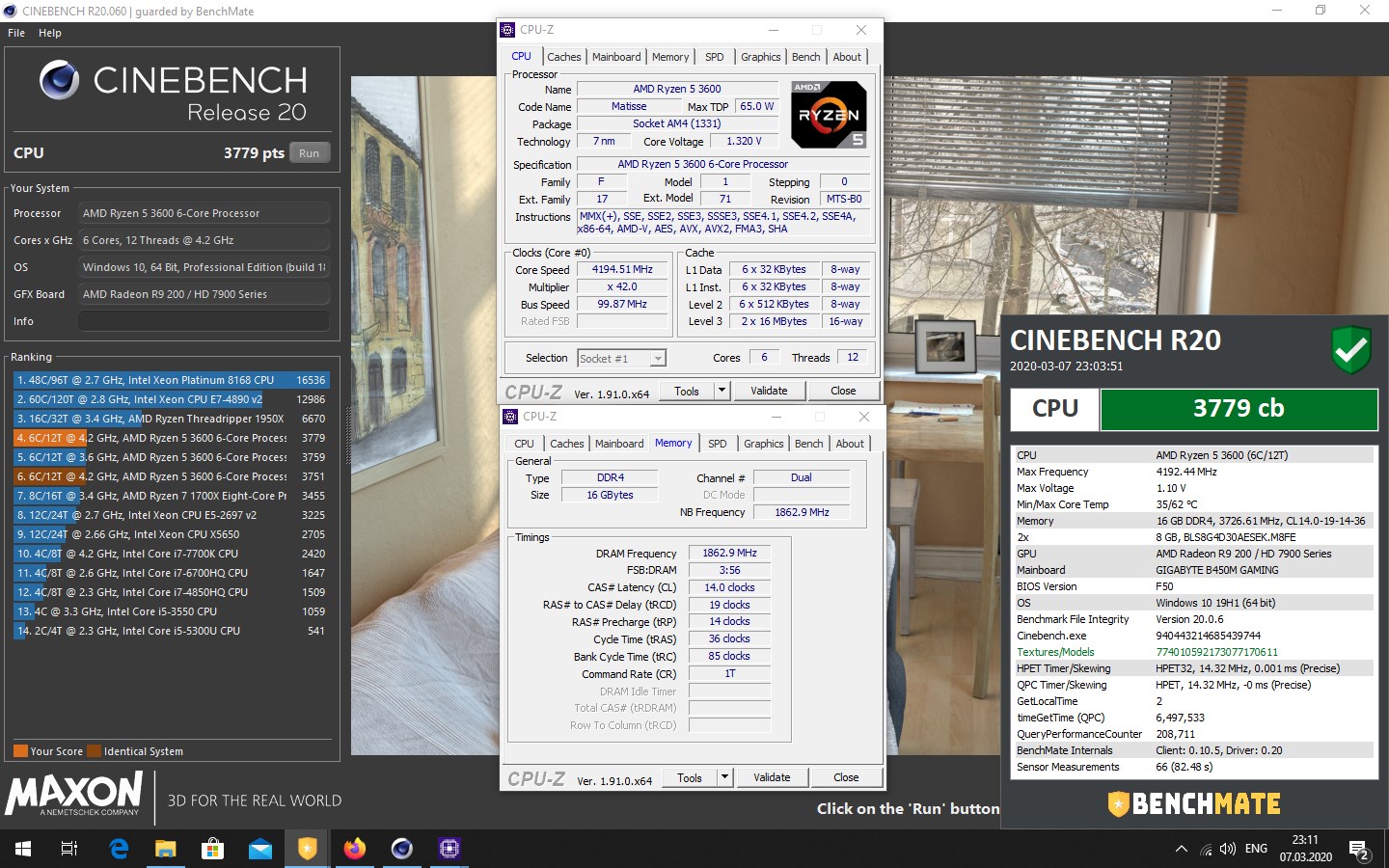Click Close button in lower CPU-Z window
Image resolution: width=1389 pixels, height=868 pixels.
[x=846, y=777]
